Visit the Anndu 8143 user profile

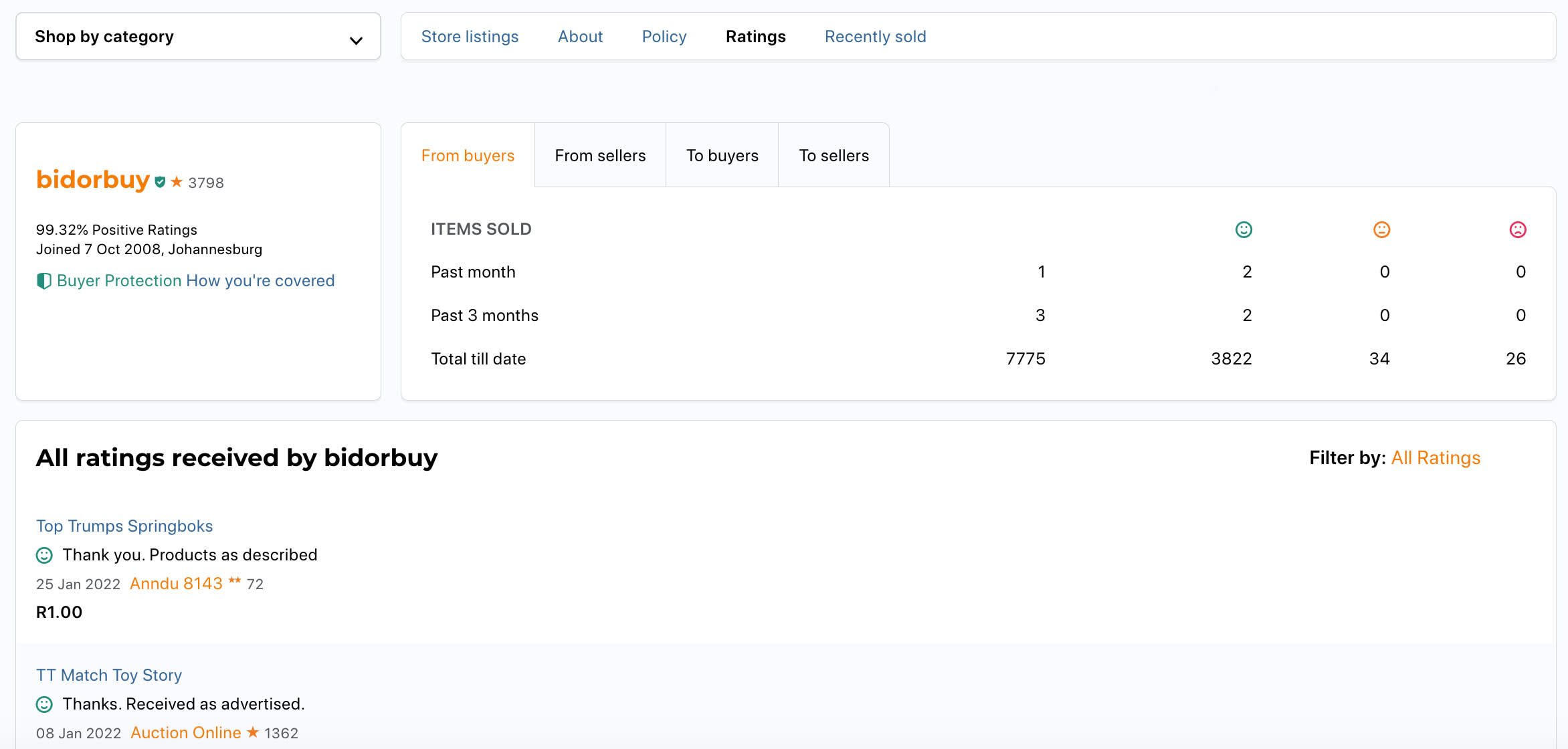pos(176,584)
